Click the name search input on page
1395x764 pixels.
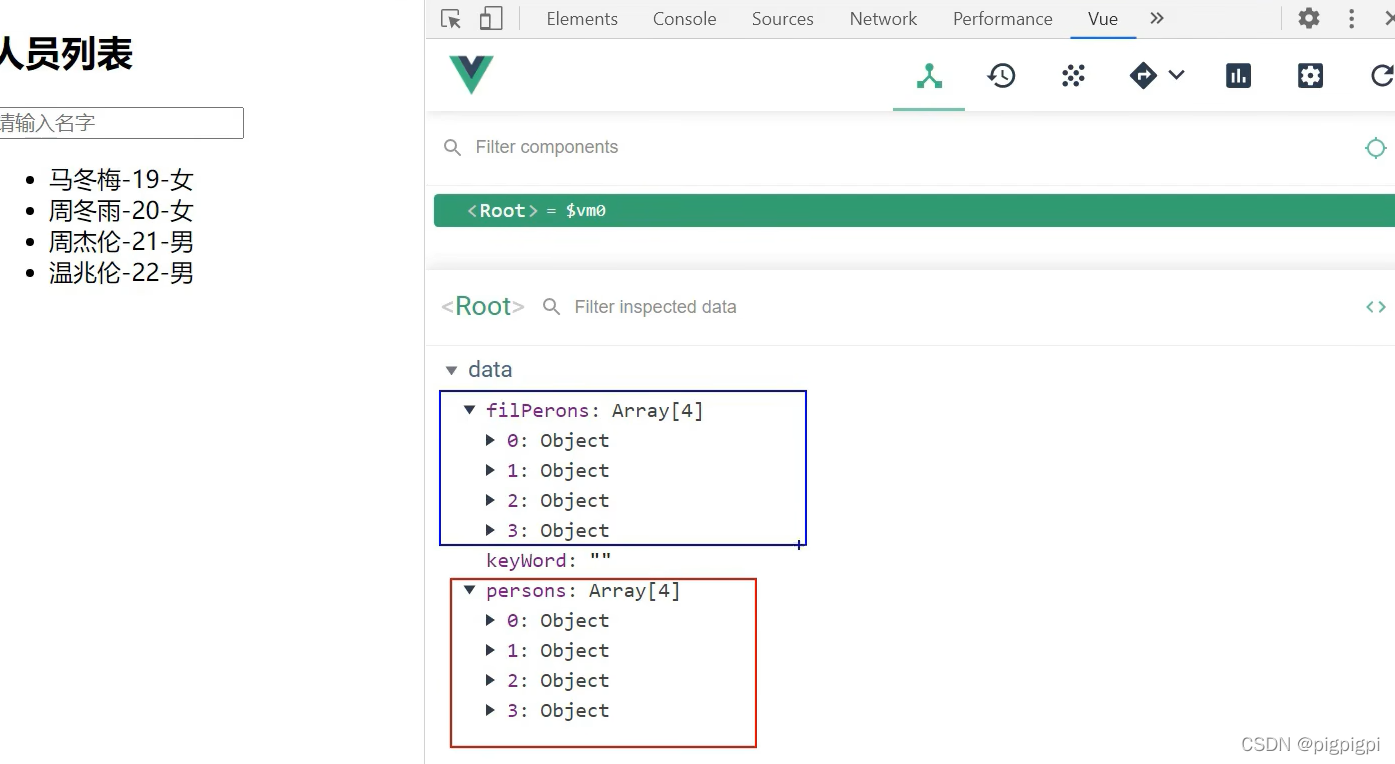[120, 123]
